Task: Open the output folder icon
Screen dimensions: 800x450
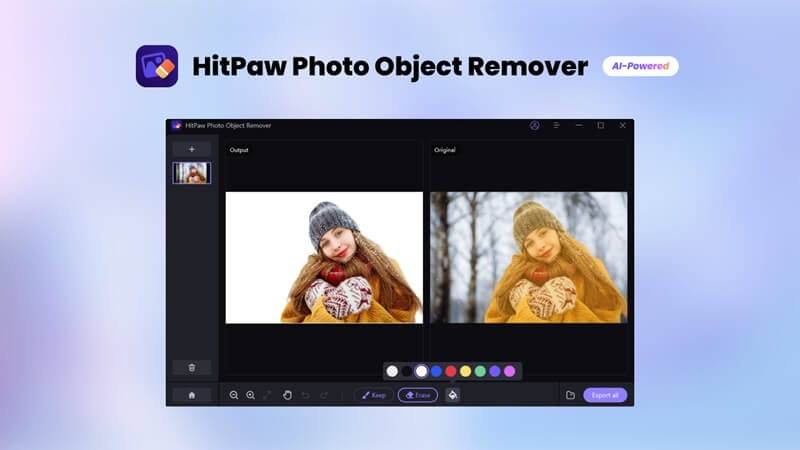Action: pos(570,395)
